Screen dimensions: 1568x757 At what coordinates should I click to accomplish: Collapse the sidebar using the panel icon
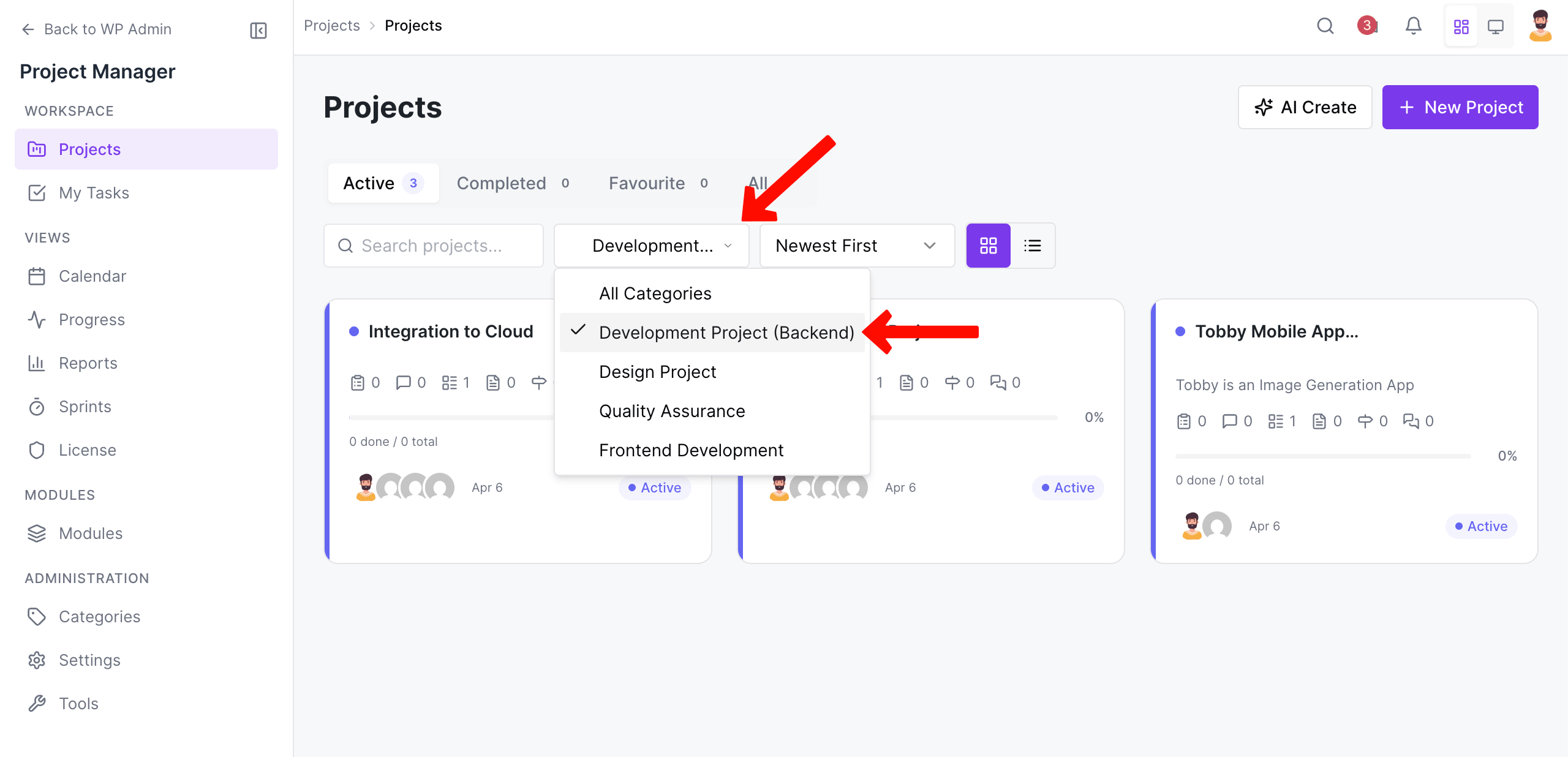click(257, 29)
